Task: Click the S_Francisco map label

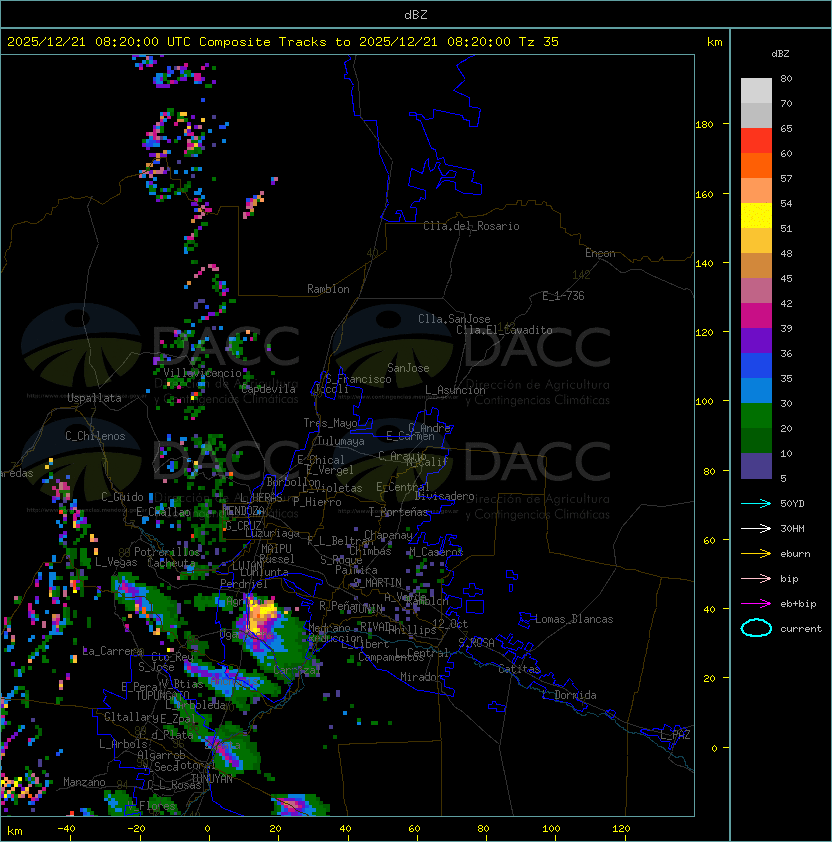Action: pyautogui.click(x=358, y=379)
